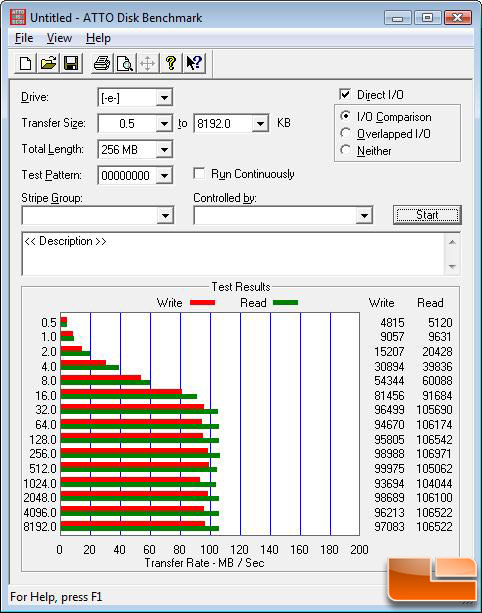Image resolution: width=482 pixels, height=613 pixels.
Task: Uncheck the Direct I/O checkbox
Action: [x=345, y=94]
